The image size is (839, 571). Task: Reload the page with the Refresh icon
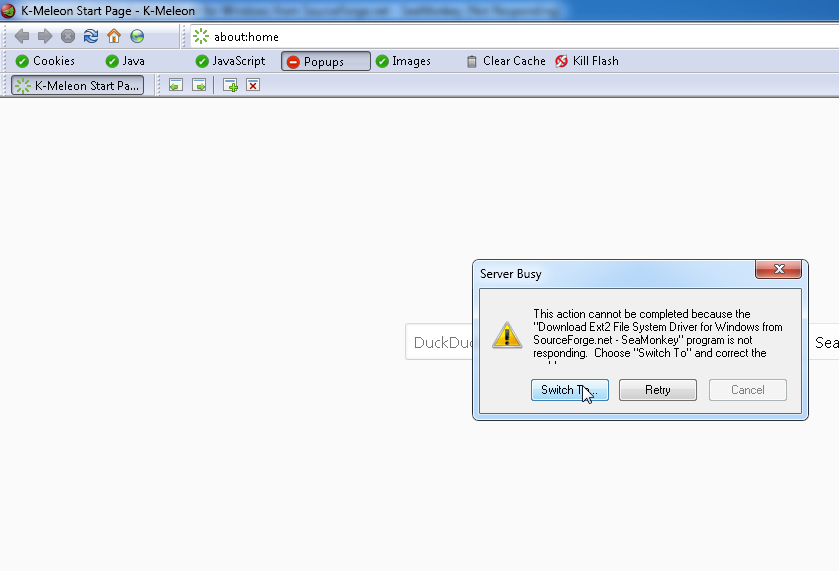coord(91,36)
